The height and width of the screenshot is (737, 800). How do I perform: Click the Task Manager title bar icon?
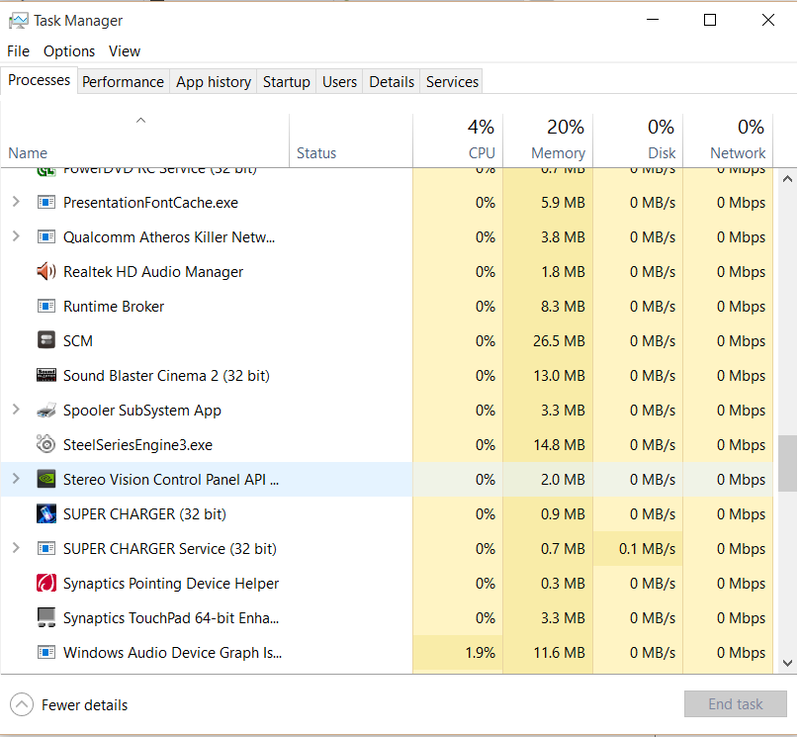click(x=18, y=21)
